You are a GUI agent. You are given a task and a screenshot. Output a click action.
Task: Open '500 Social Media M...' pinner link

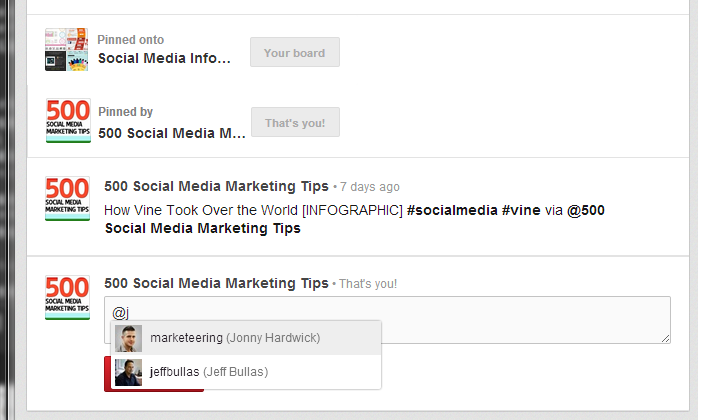[x=172, y=133]
